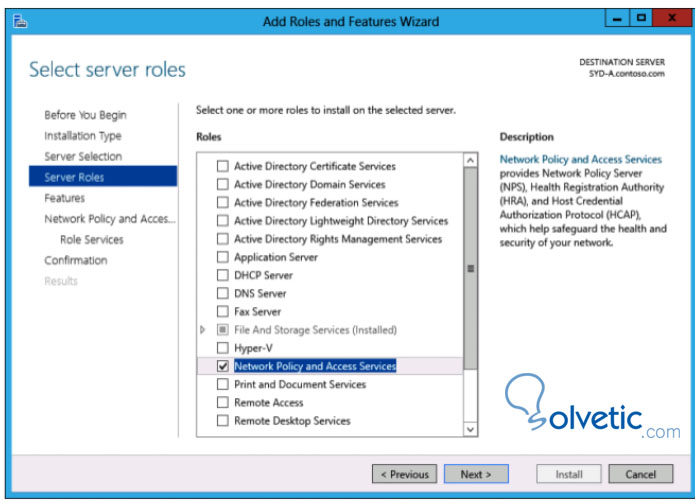The image size is (699, 504).
Task: Click the Previous button
Action: click(404, 474)
